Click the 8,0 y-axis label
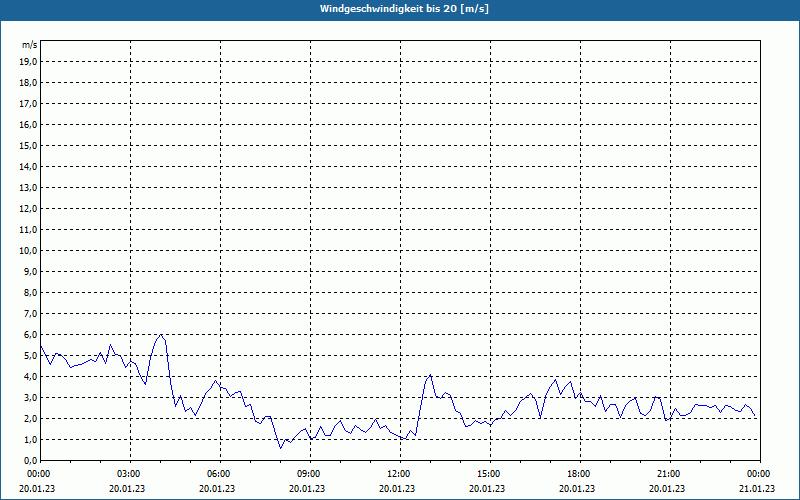 (x=30, y=292)
